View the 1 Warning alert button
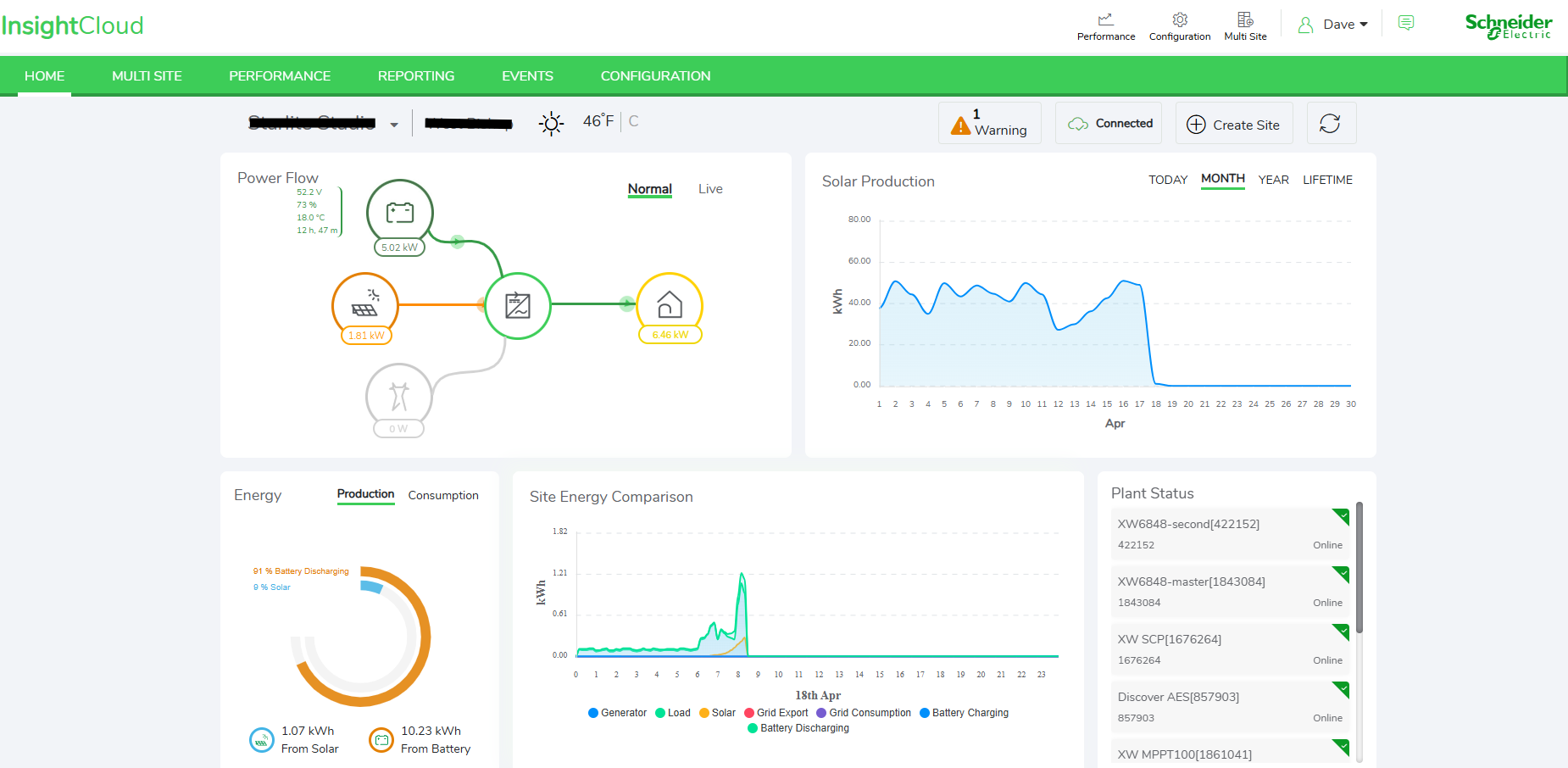 click(x=990, y=124)
